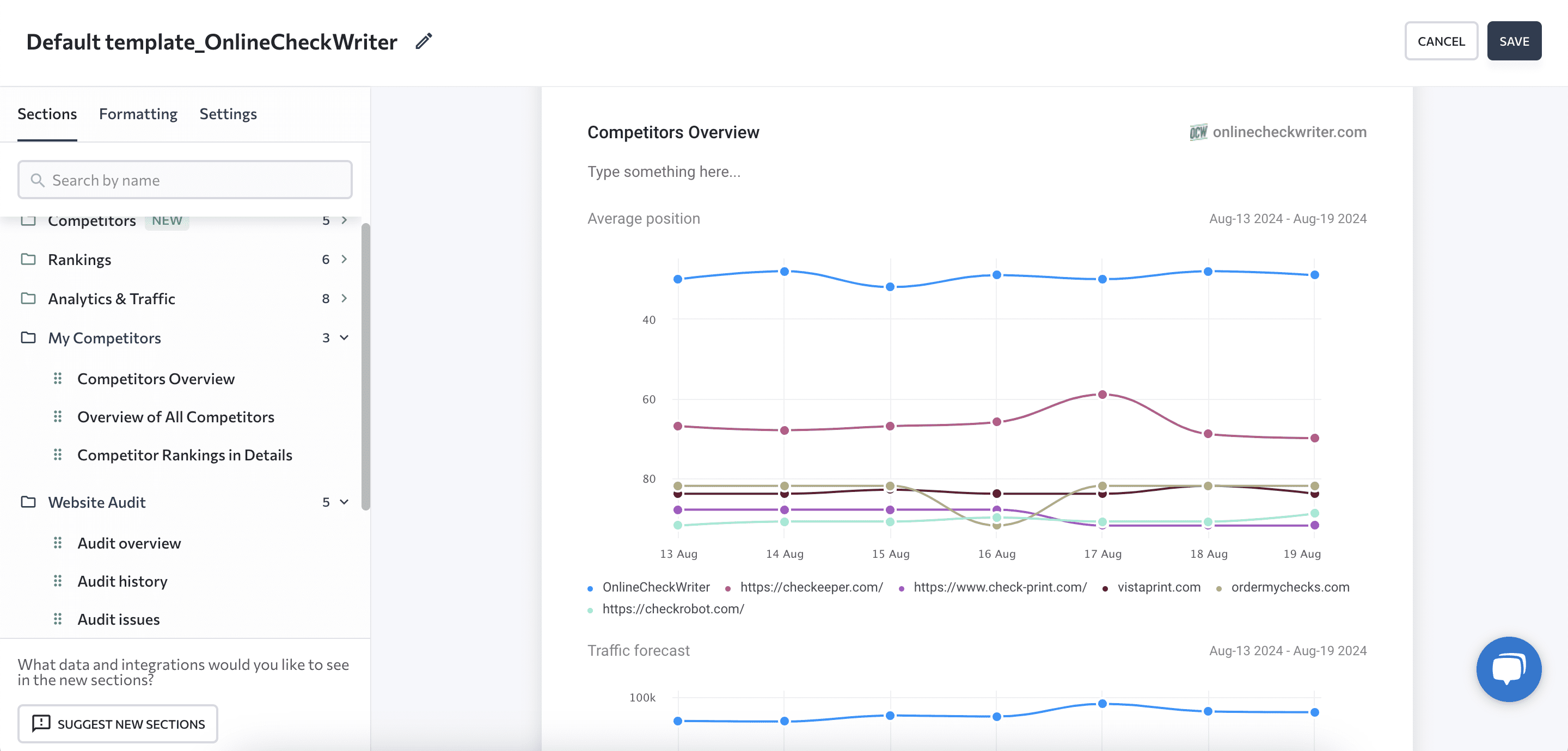Click the Analytics & Traffic folder icon
Screen dimensions: 1568x751
28,298
